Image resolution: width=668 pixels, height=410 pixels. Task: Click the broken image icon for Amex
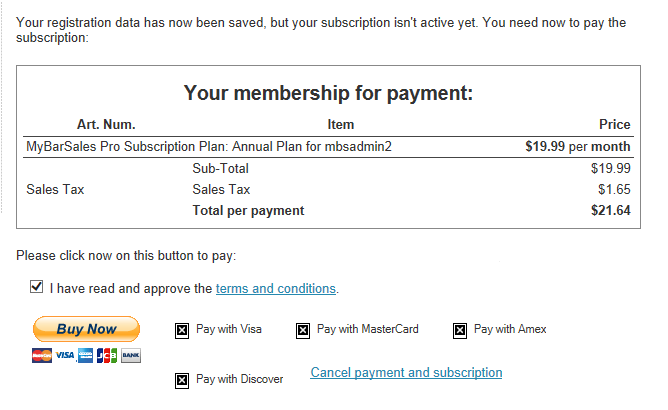460,330
